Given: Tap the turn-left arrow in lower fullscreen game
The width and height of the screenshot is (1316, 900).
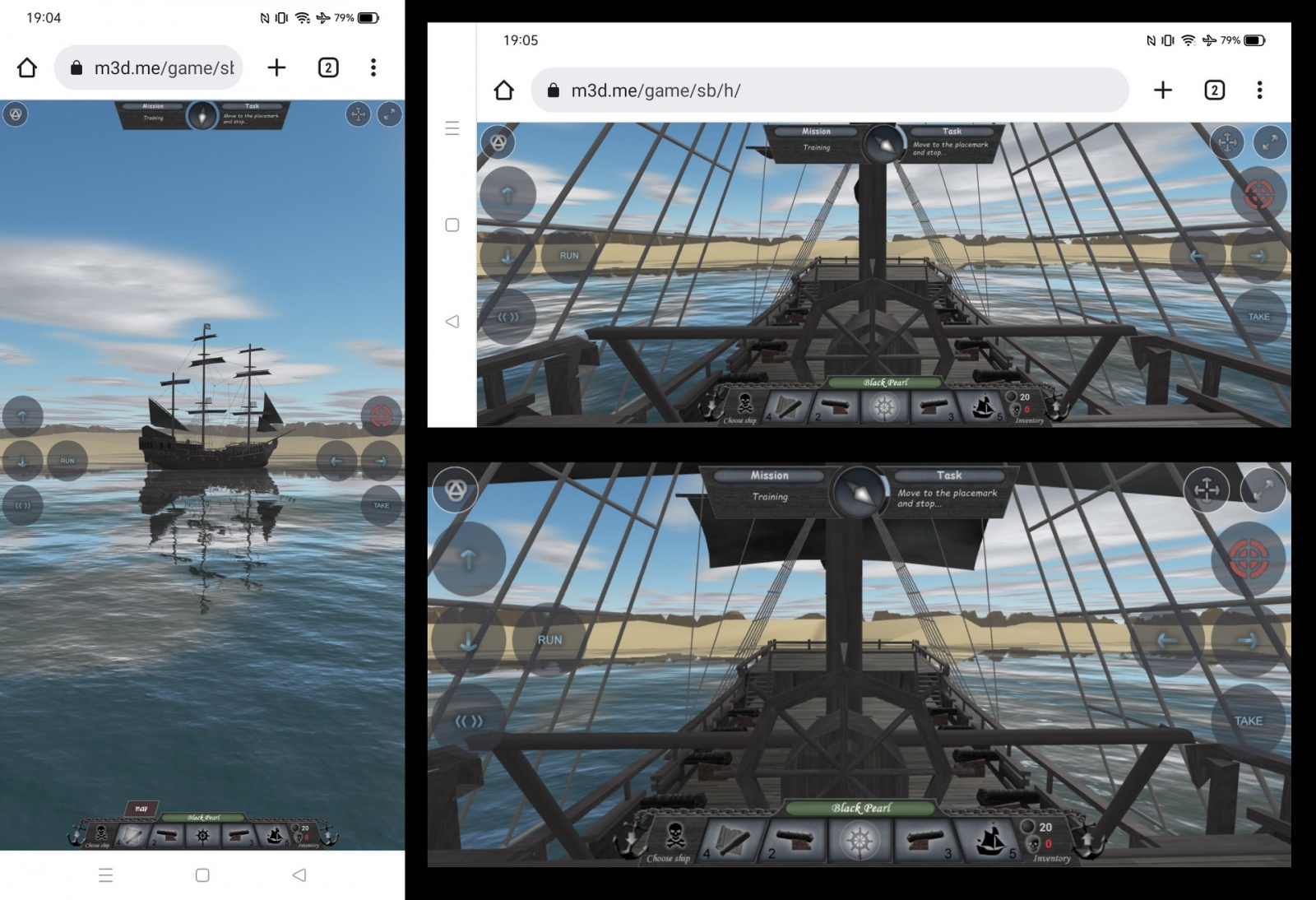Looking at the screenshot, I should coord(1167,640).
